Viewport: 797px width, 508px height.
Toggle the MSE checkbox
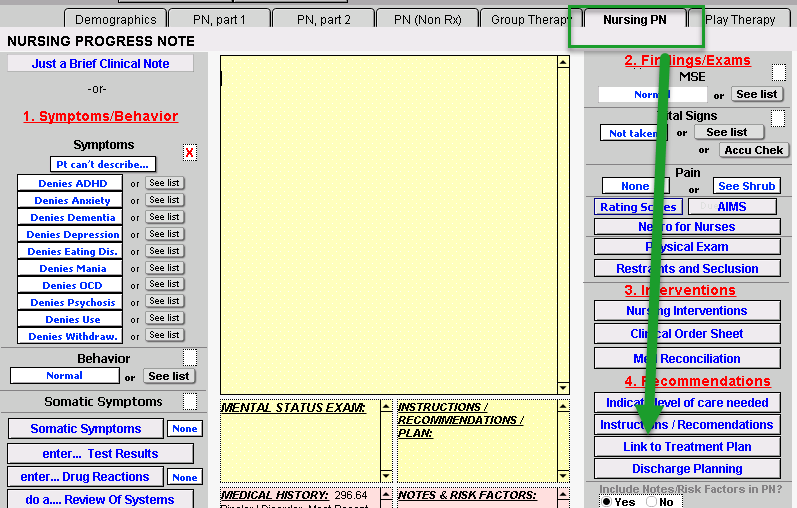pos(778,73)
